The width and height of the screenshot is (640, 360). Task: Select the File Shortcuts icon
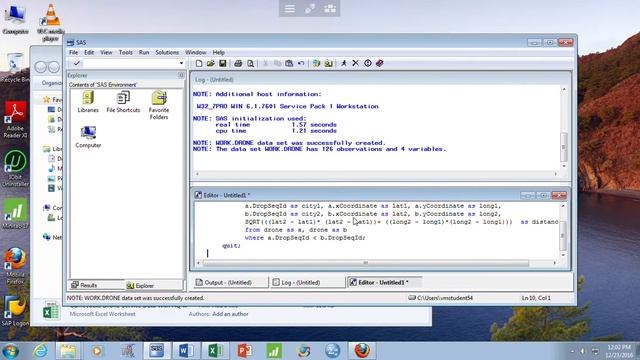[123, 102]
